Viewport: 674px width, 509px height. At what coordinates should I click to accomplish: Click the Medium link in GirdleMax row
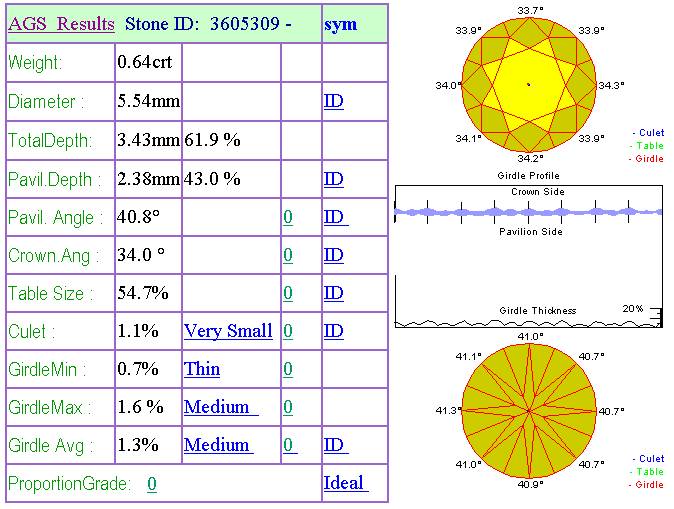pos(221,407)
